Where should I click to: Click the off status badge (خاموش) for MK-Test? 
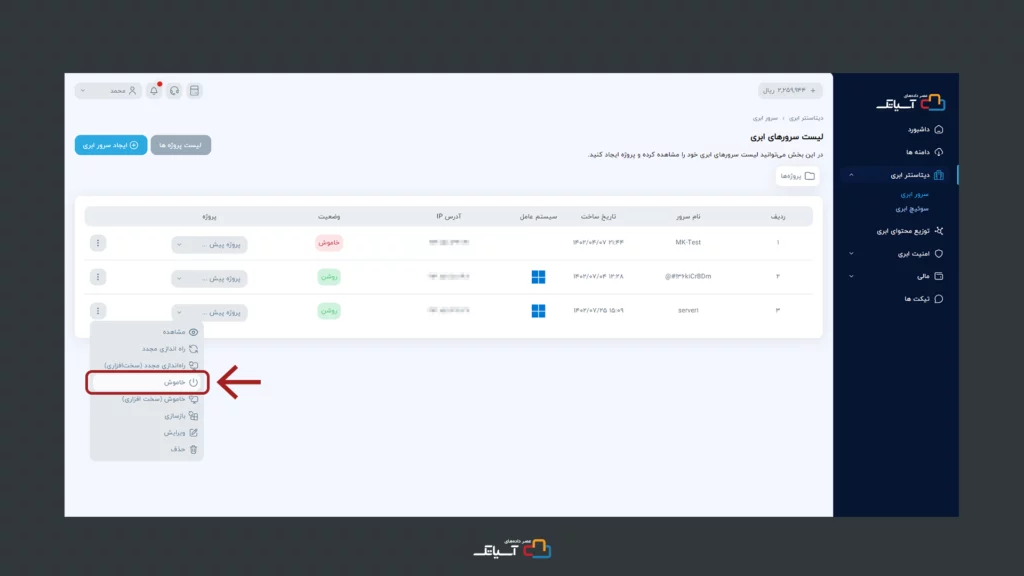(x=328, y=243)
